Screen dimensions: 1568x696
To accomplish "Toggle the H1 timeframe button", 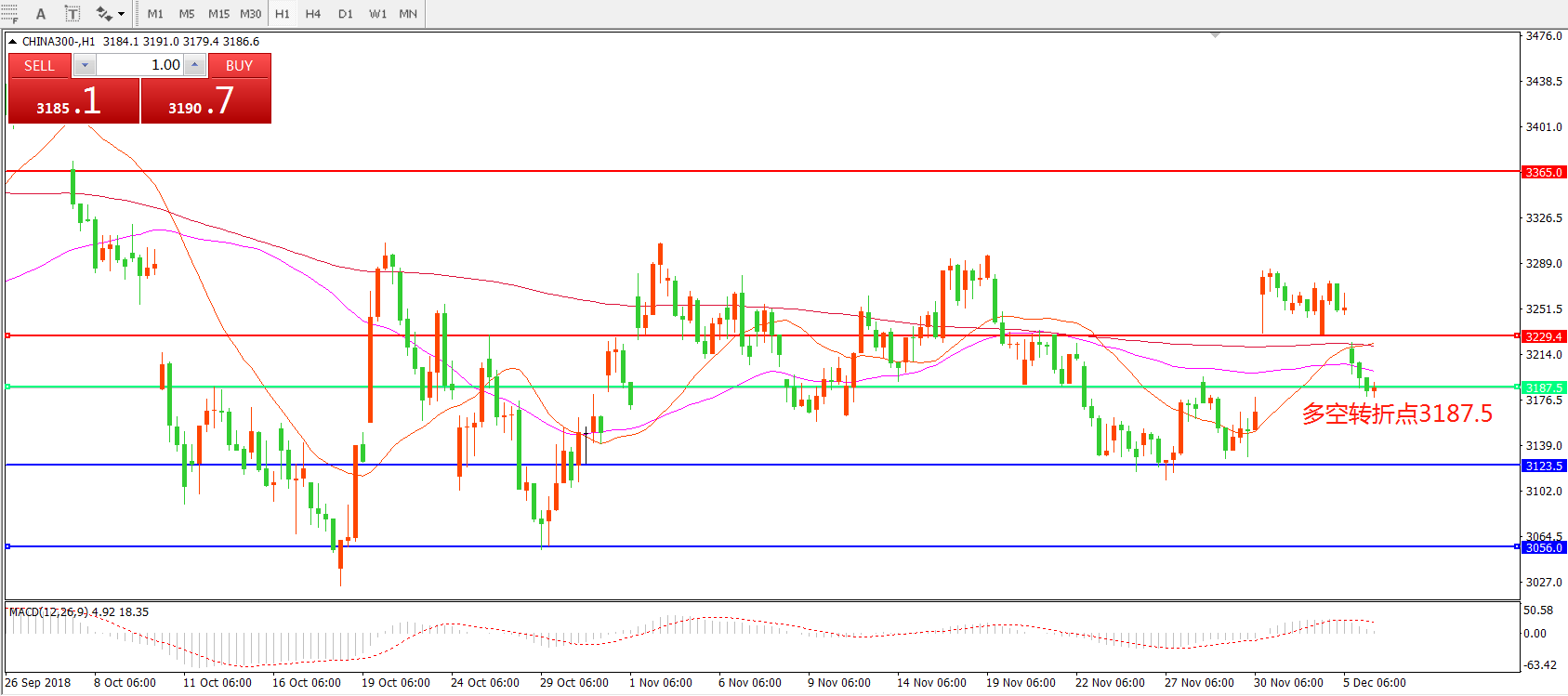I will point(283,14).
